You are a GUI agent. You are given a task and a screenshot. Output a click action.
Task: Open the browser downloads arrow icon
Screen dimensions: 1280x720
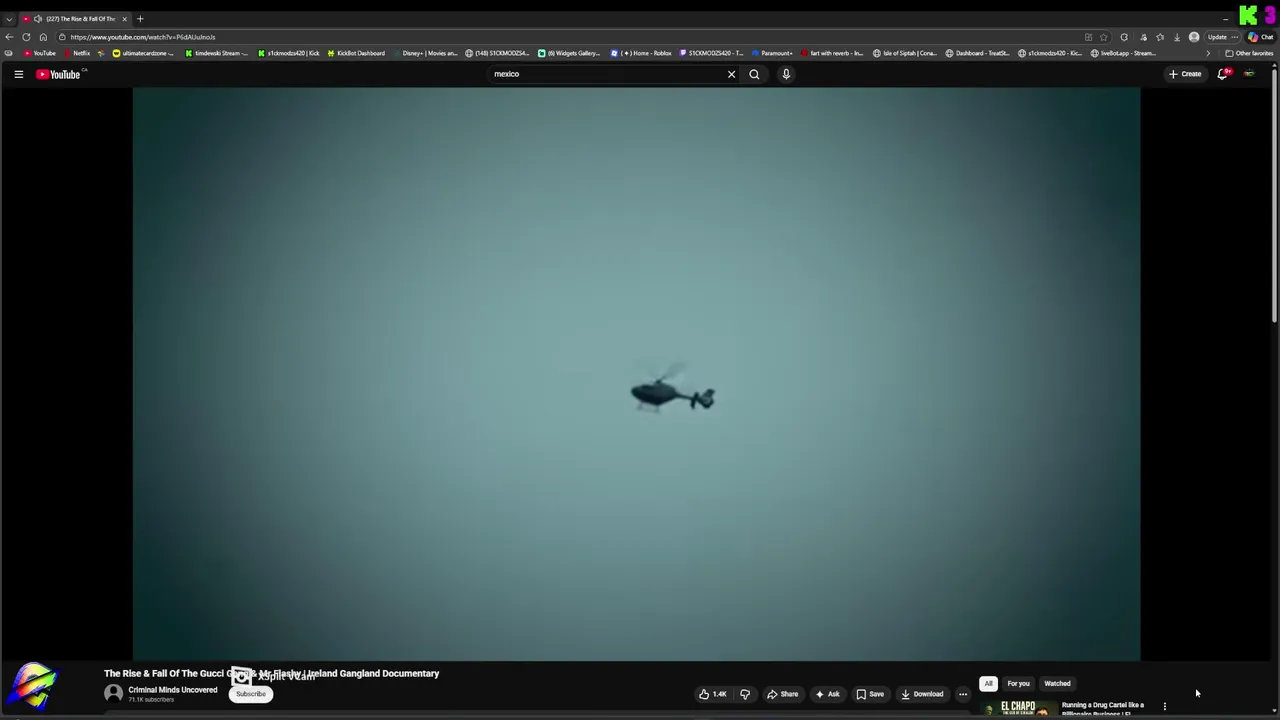pos(1176,37)
